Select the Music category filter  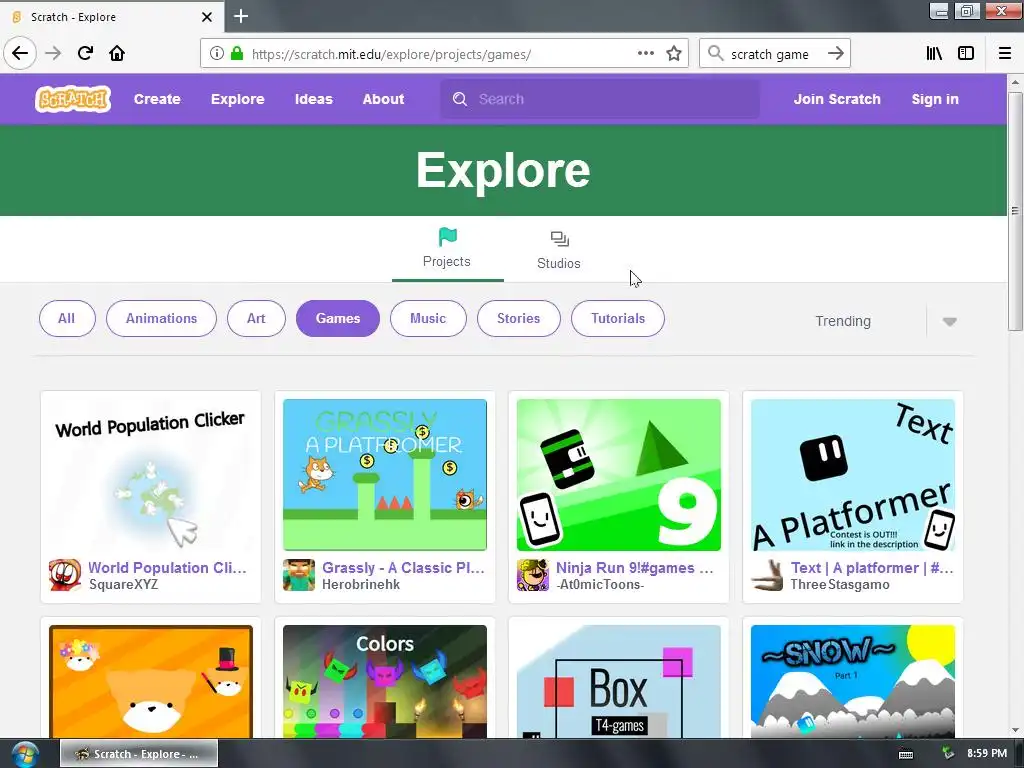pos(428,319)
